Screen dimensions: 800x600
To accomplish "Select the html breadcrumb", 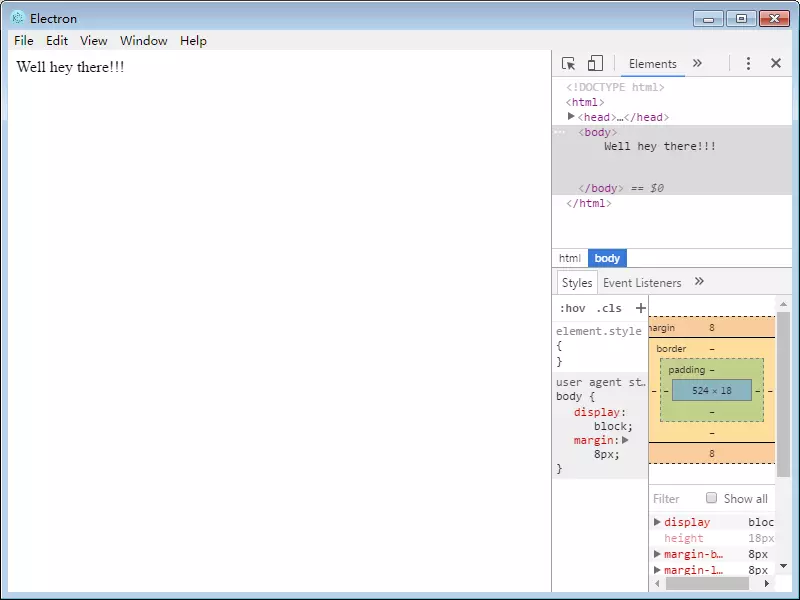I will tap(569, 258).
